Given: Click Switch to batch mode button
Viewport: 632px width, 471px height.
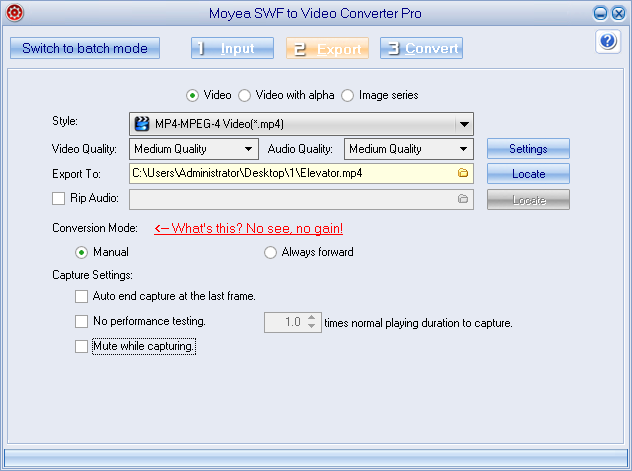Looking at the screenshot, I should click(85, 48).
